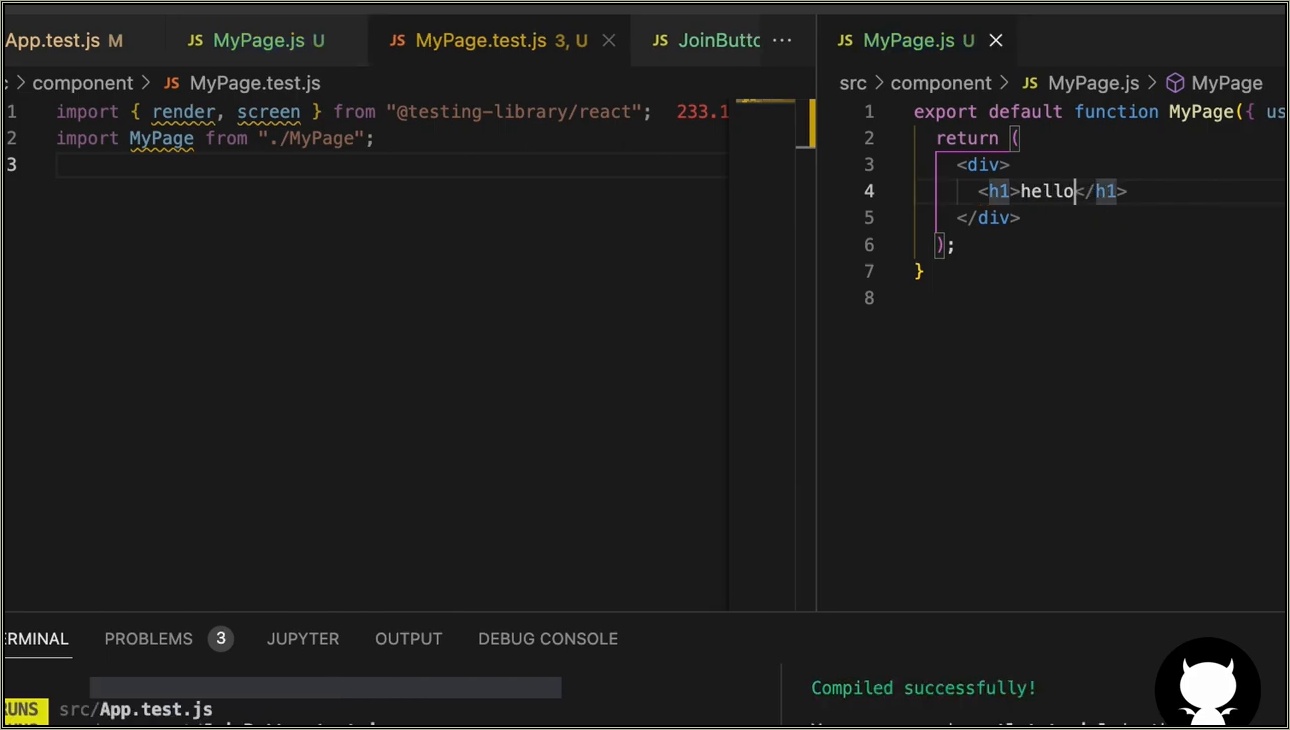Screen dimensions: 1290x730
Task: Click the GitHub cat logo icon
Action: (1207, 686)
